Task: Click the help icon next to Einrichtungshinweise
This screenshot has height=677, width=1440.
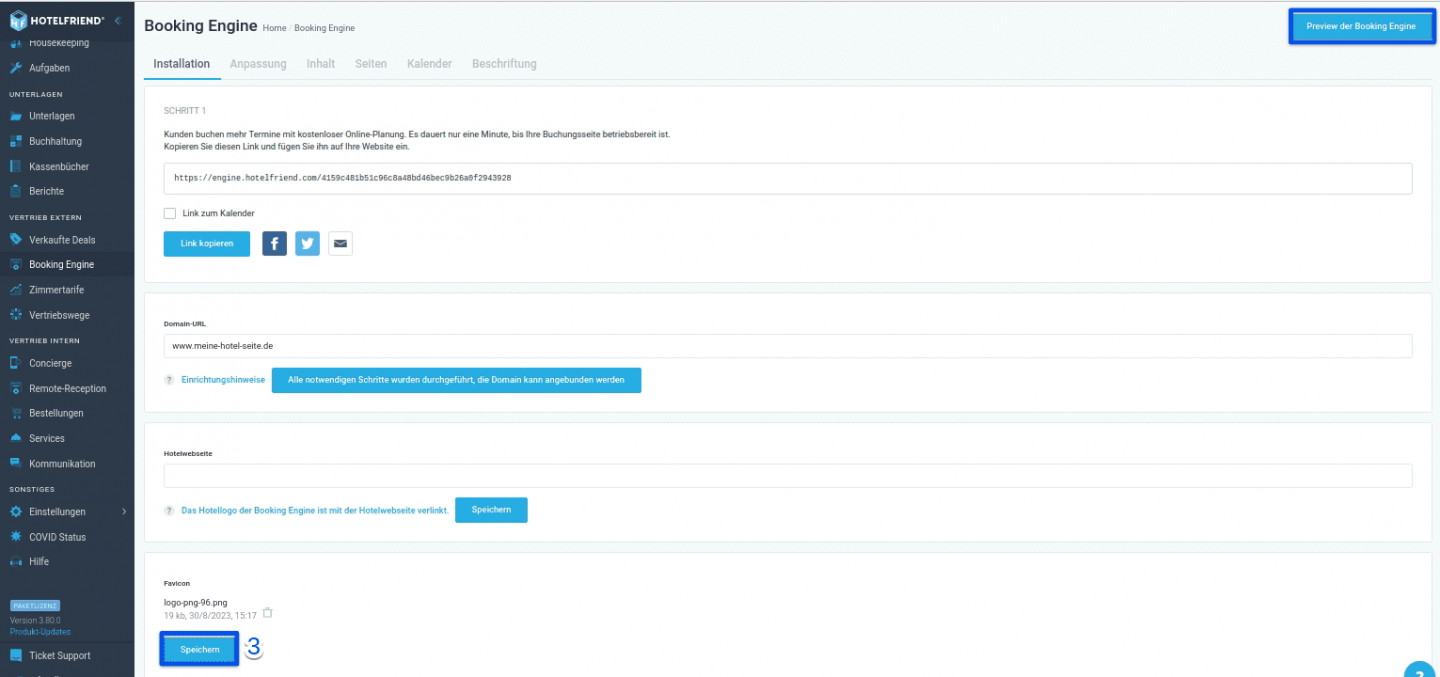Action: point(169,380)
